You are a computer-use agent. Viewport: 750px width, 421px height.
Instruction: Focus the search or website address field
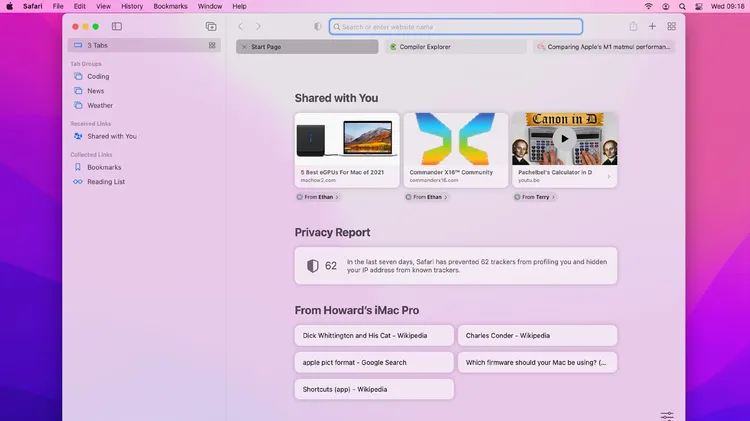click(455, 27)
